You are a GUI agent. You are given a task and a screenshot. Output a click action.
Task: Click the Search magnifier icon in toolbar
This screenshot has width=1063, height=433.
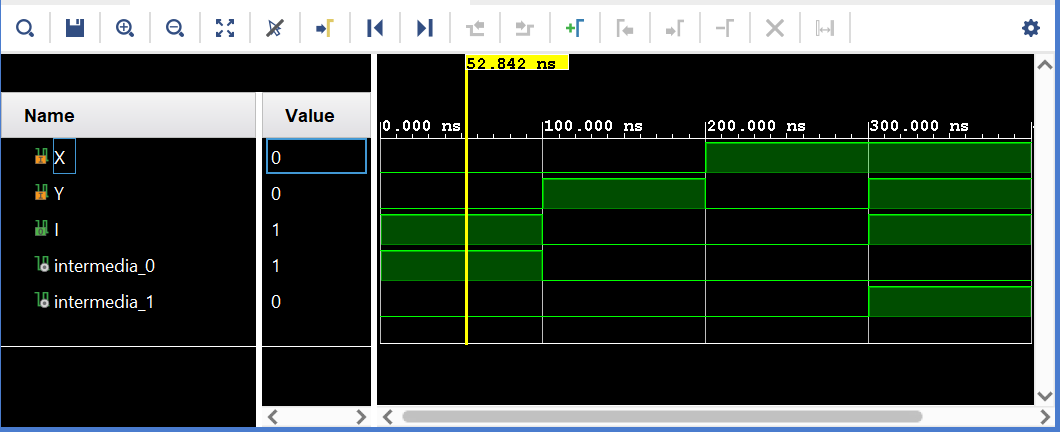25,28
